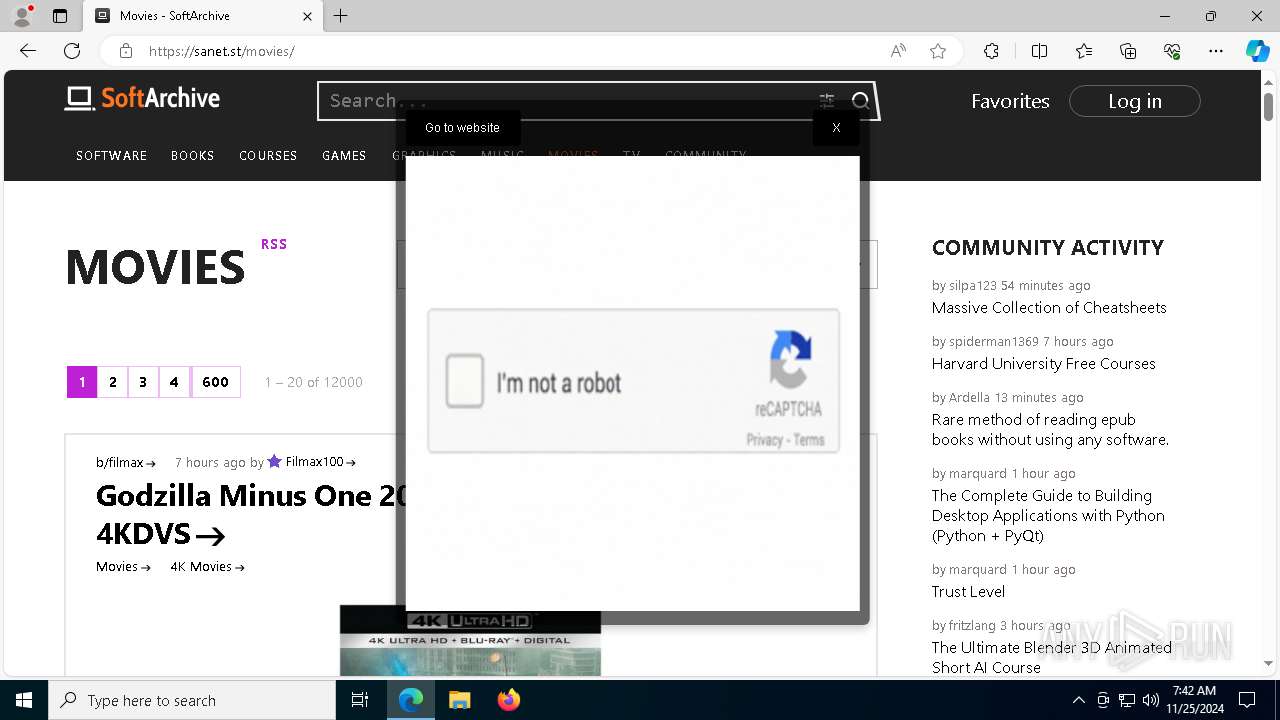Open the b/filmax blog link

pos(126,462)
